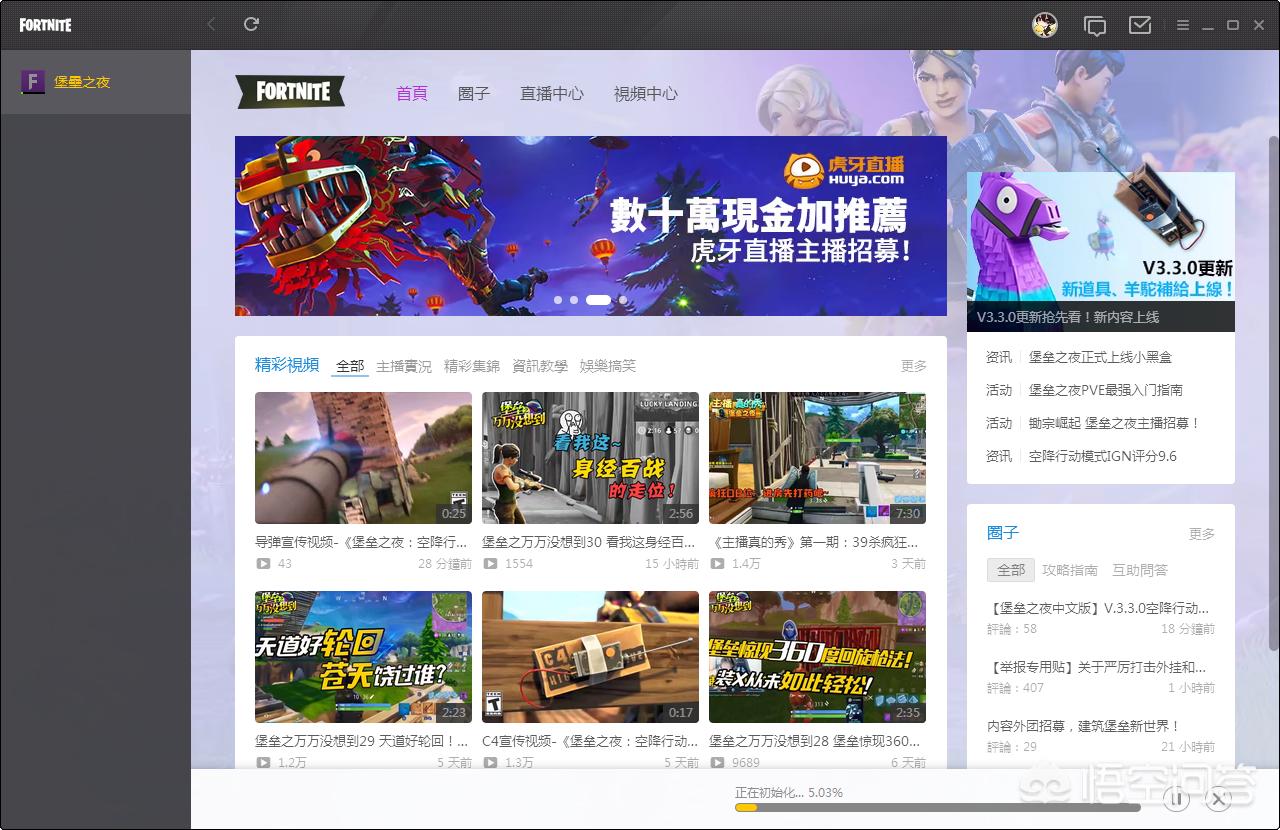Image resolution: width=1280 pixels, height=830 pixels.
Task: Filter videos by 資訊教學
Action: (x=540, y=367)
